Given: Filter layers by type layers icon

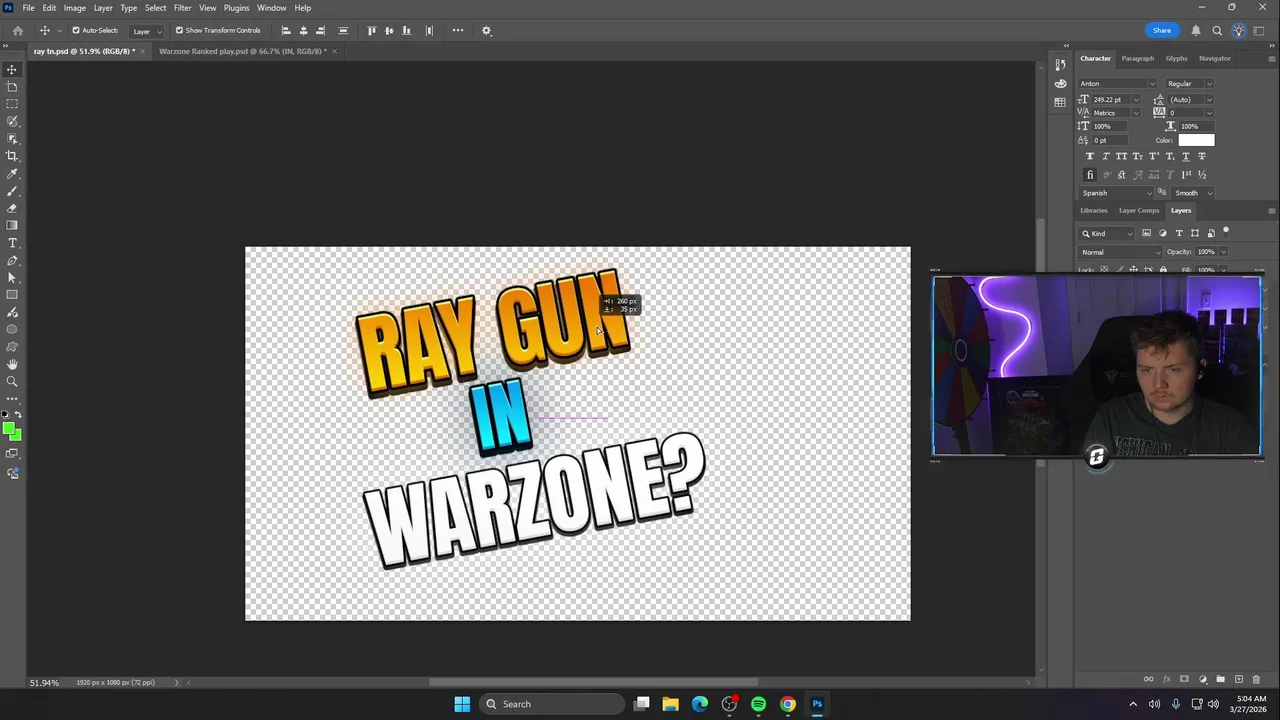Looking at the screenshot, I should click(1178, 233).
